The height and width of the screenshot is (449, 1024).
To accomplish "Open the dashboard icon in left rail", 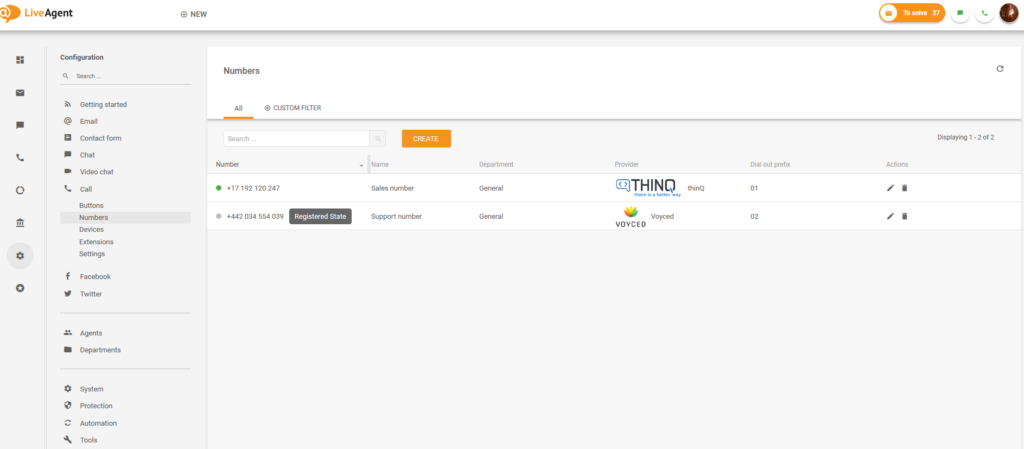I will coord(20,60).
